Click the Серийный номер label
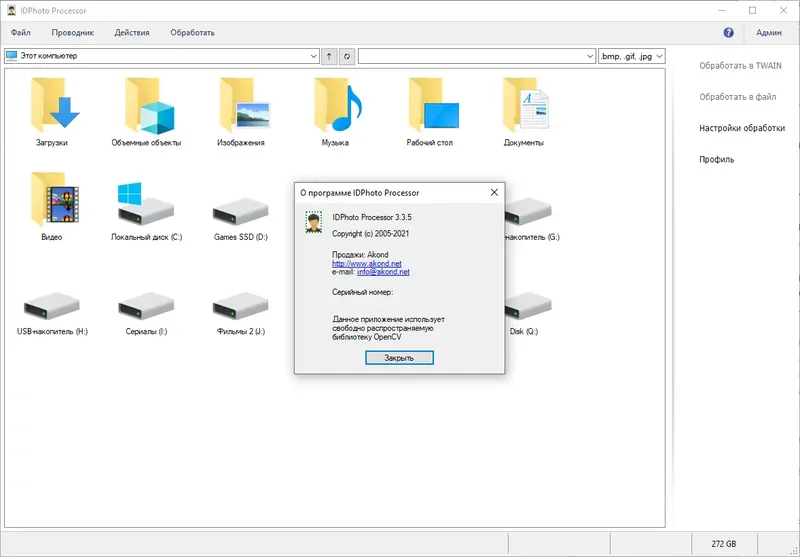The height and width of the screenshot is (557, 800). tap(362, 292)
